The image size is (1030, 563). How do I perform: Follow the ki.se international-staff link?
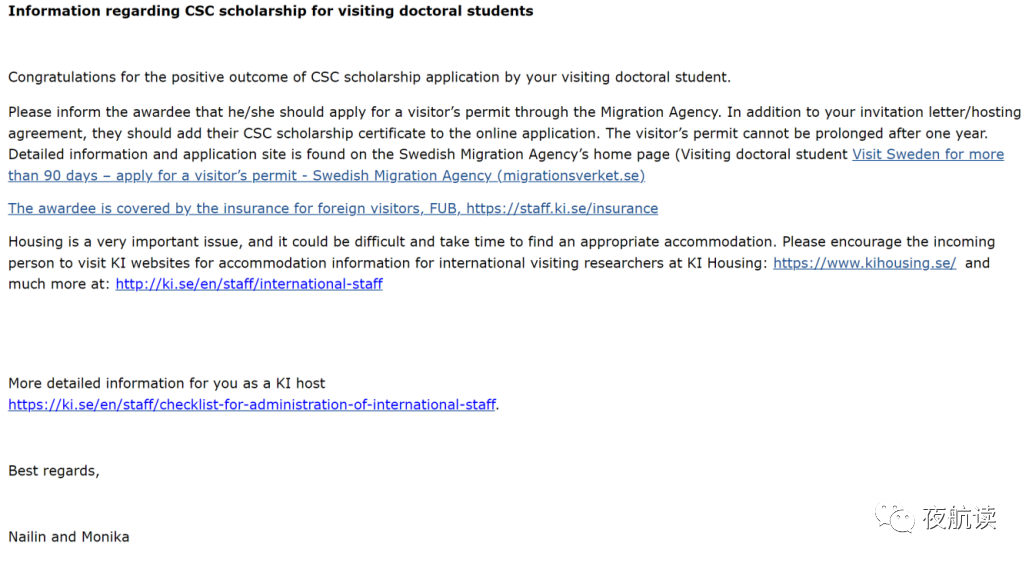click(249, 284)
